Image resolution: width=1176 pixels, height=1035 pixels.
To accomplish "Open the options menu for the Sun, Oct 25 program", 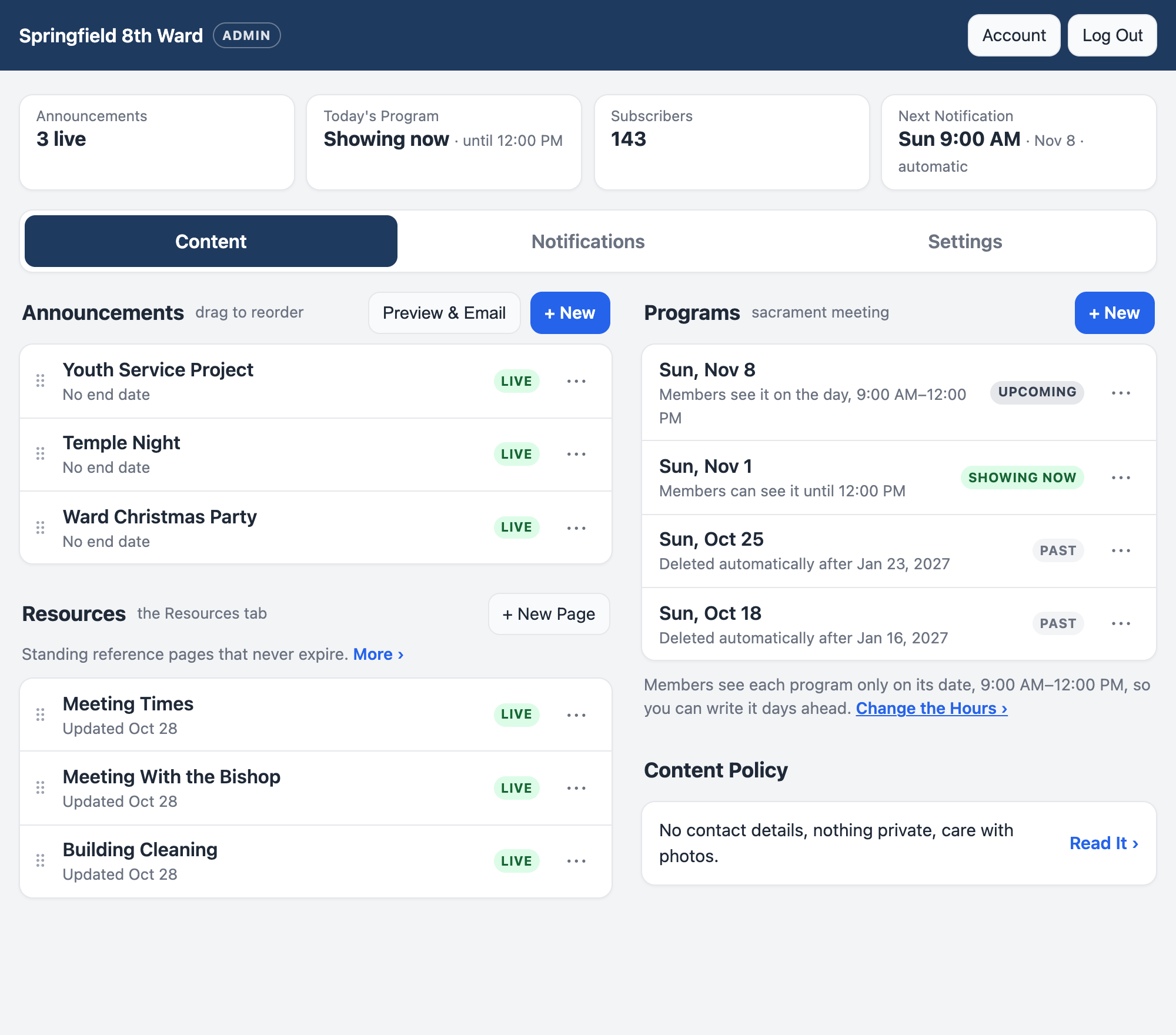I will [1121, 550].
